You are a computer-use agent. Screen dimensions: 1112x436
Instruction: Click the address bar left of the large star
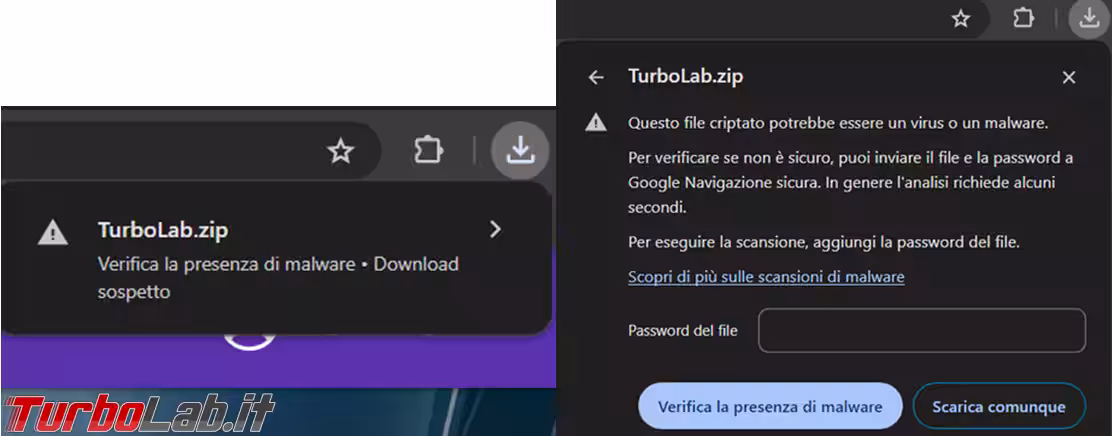(x=150, y=151)
